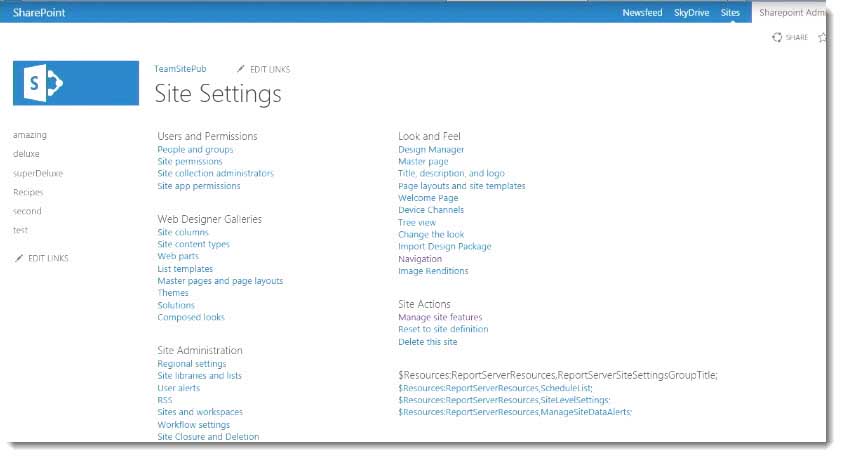Open Site permissions
The height and width of the screenshot is (457, 841).
[190, 161]
